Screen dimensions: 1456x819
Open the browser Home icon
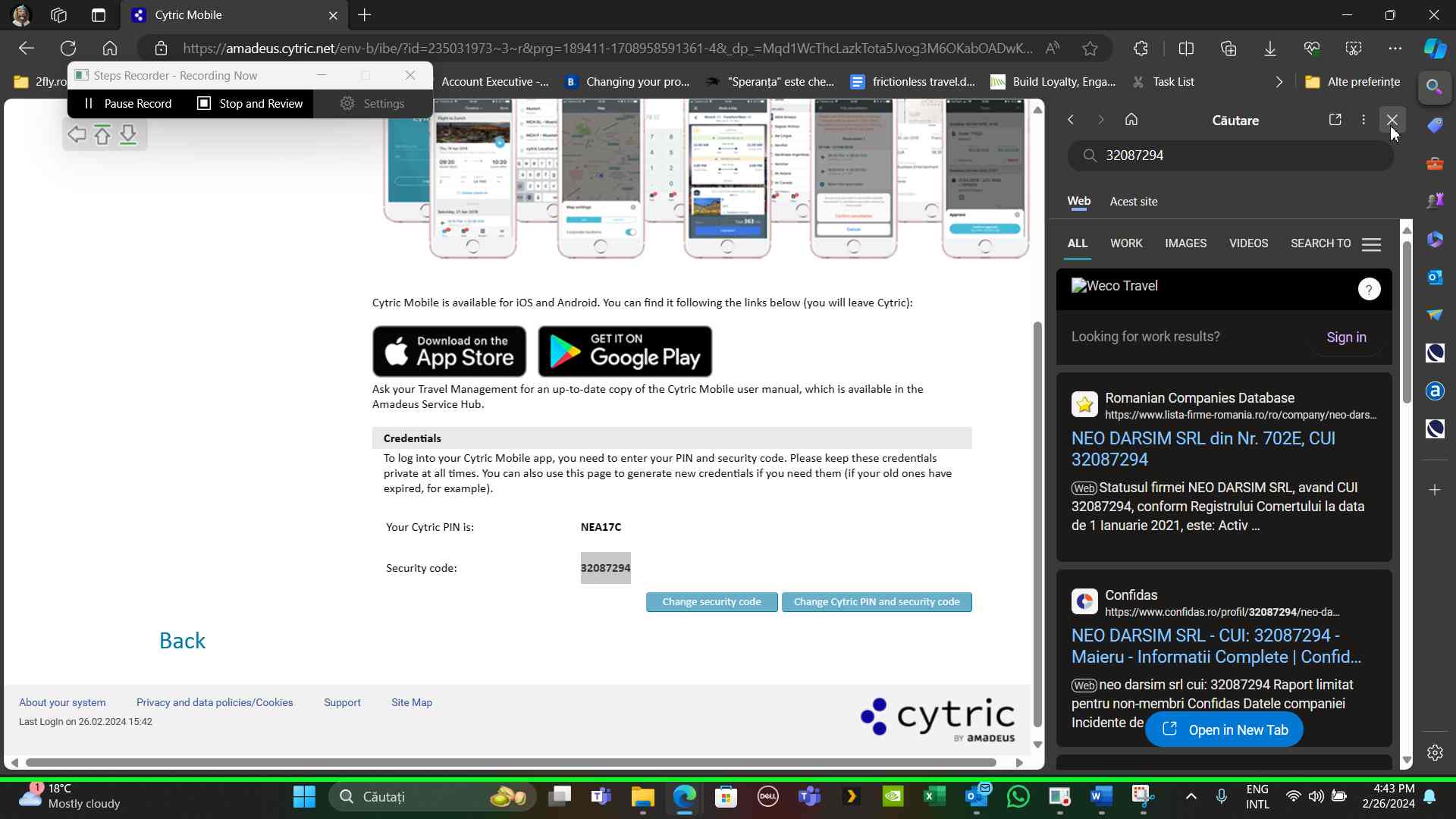tap(110, 49)
